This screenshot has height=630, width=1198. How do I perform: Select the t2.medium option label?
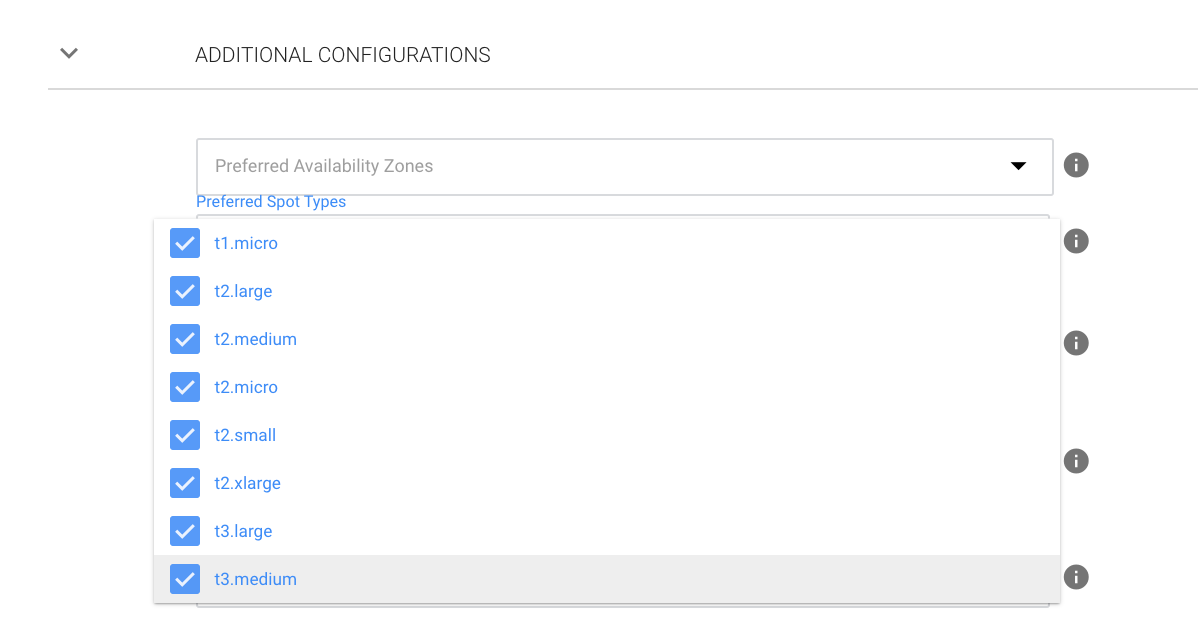coord(255,339)
